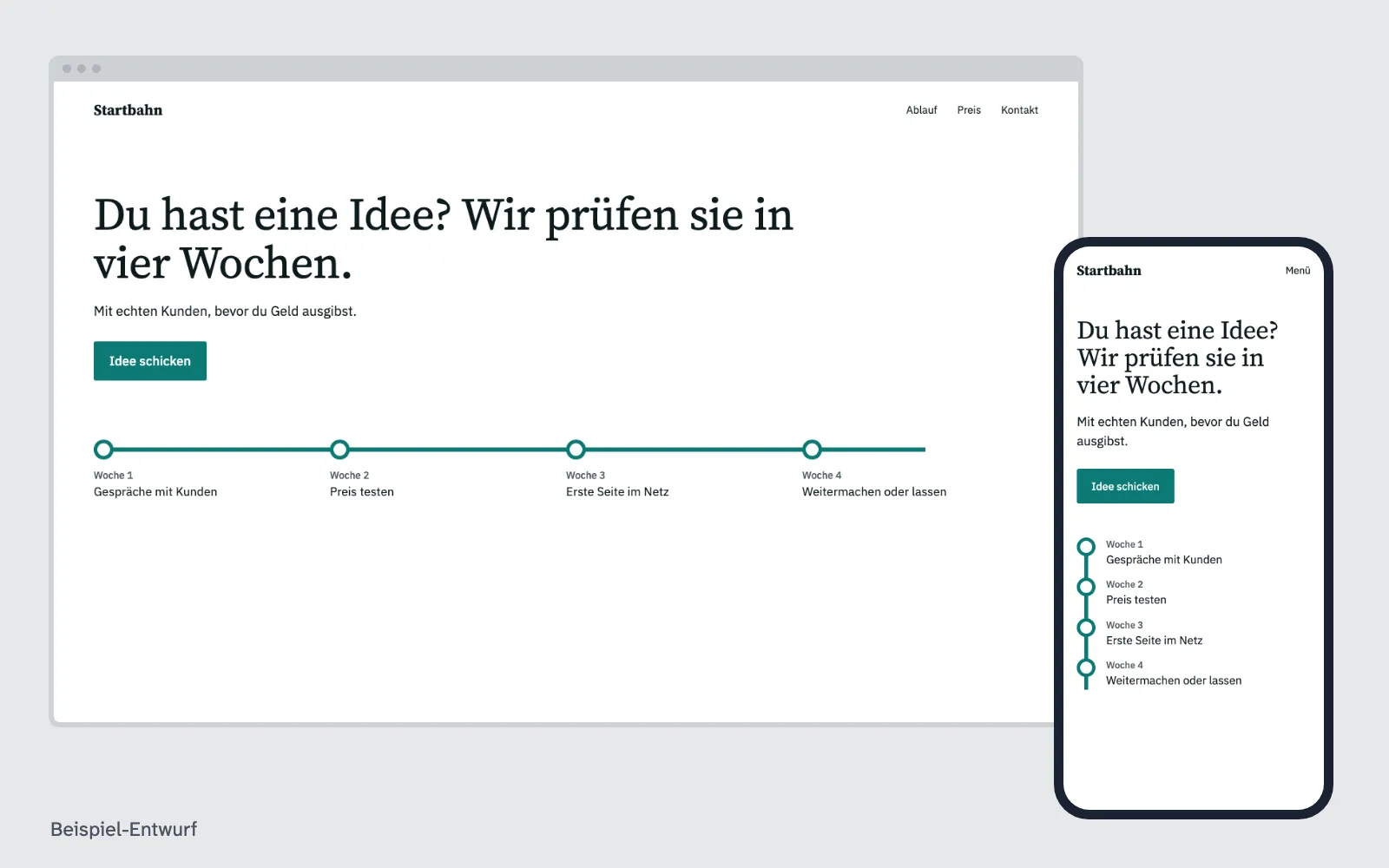The height and width of the screenshot is (868, 1389).
Task: Click the Woche 3 timeline circle on desktop
Action: coord(576,450)
